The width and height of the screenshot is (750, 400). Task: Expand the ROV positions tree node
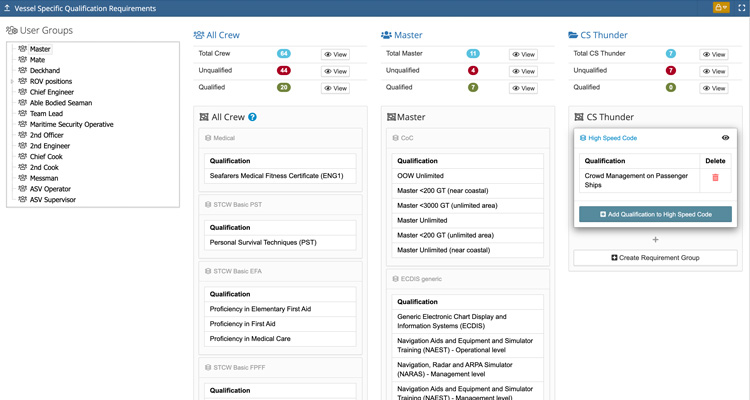coord(12,81)
